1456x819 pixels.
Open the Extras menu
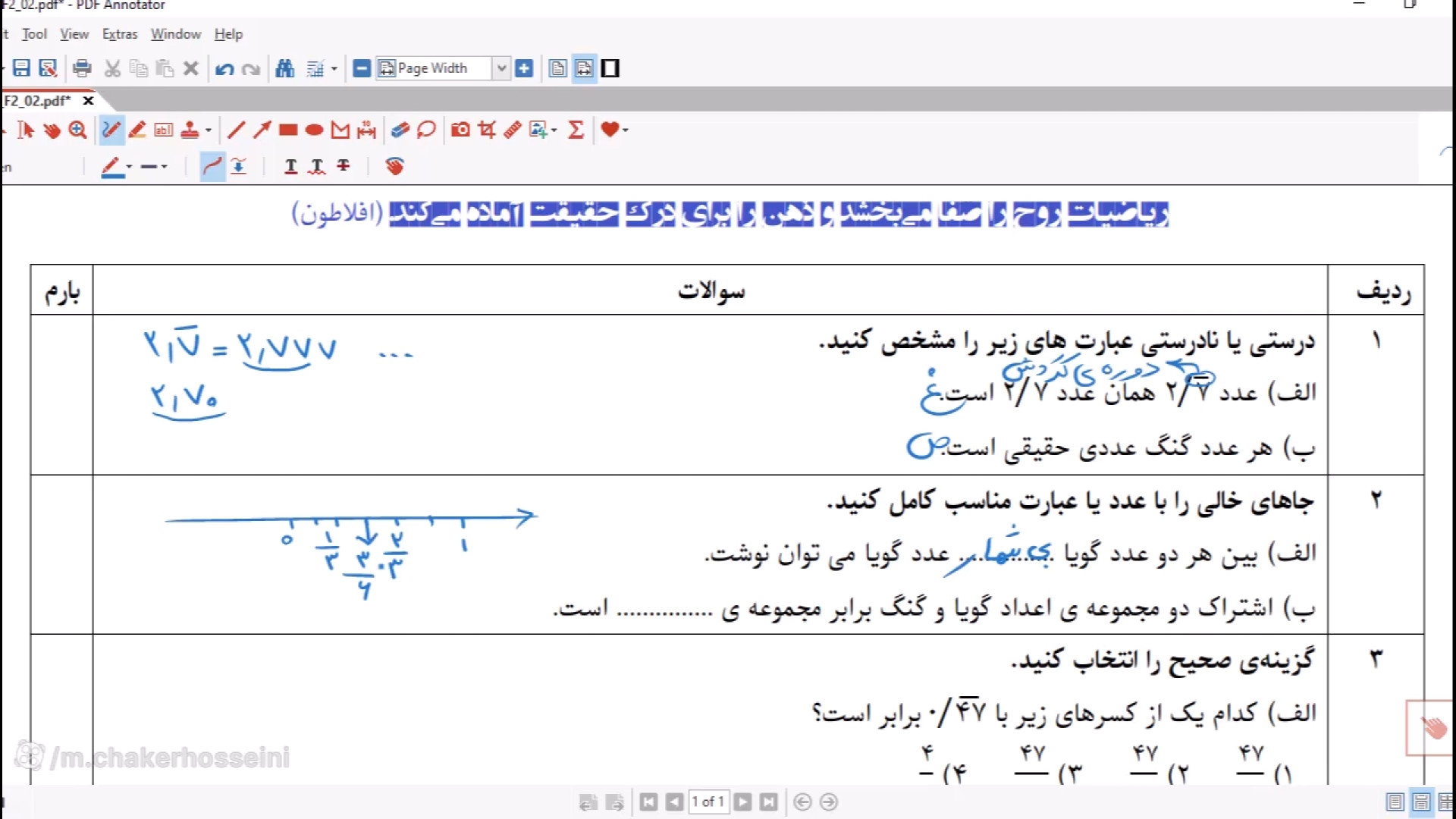(120, 34)
